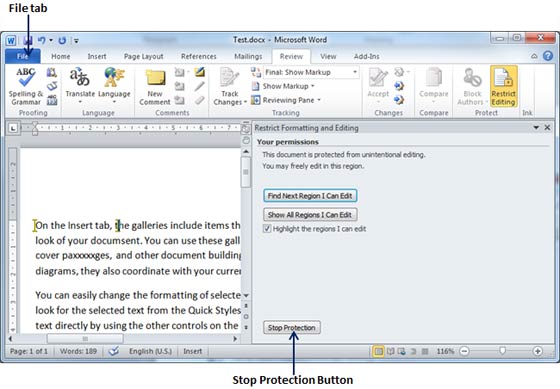The height and width of the screenshot is (389, 560).
Task: Click the Block Authors icon
Action: (472, 77)
